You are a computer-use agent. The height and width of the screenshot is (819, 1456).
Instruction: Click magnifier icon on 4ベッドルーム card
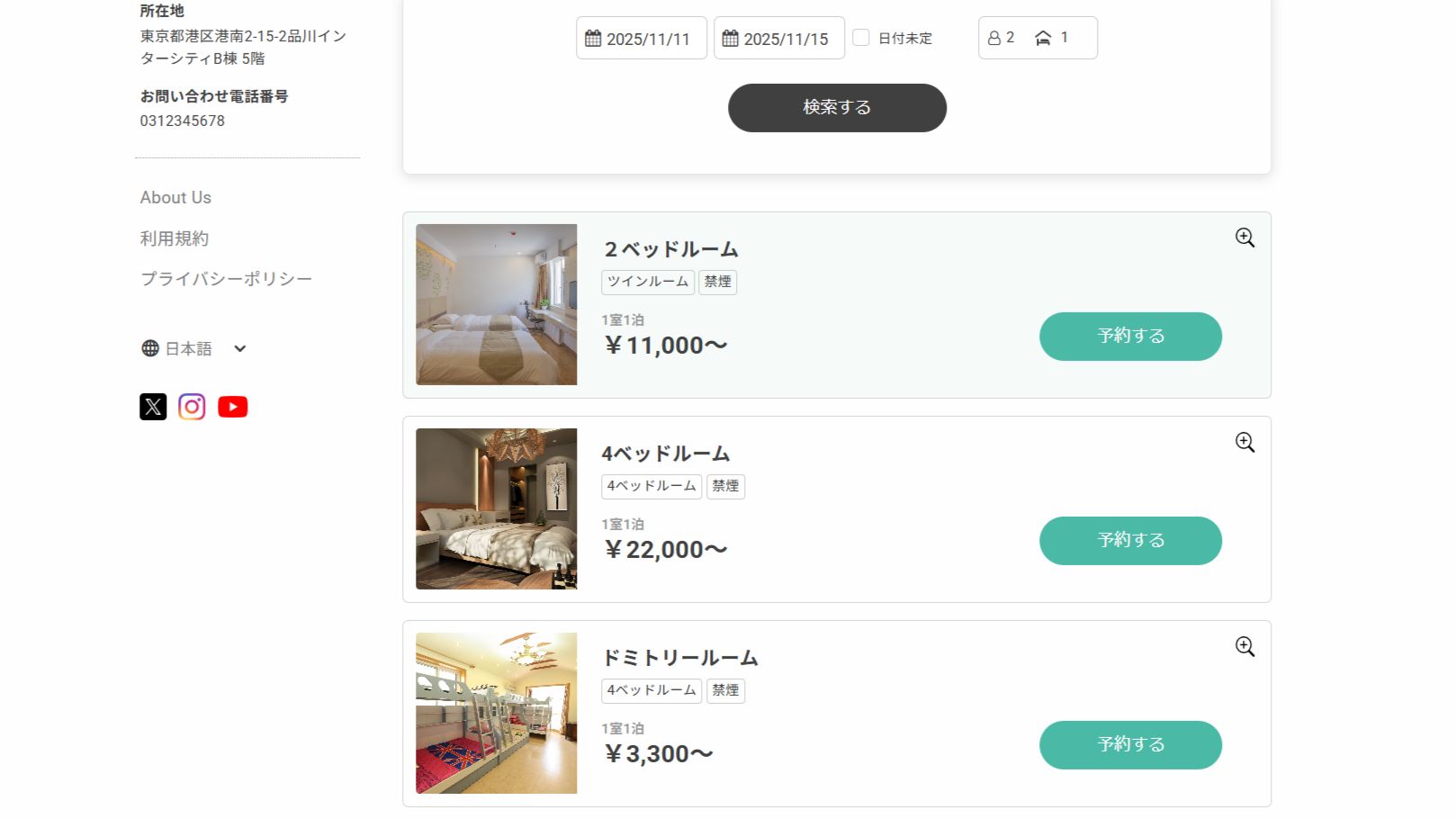pos(1245,442)
